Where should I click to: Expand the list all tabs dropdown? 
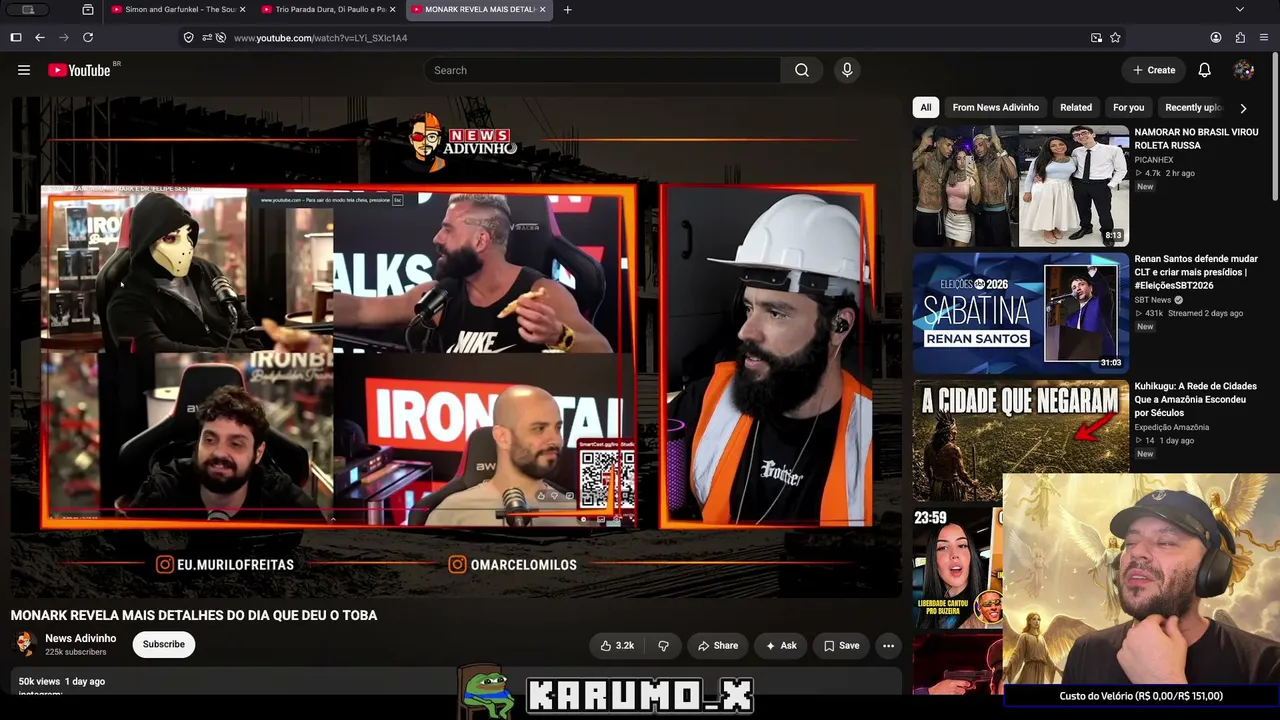[1240, 10]
